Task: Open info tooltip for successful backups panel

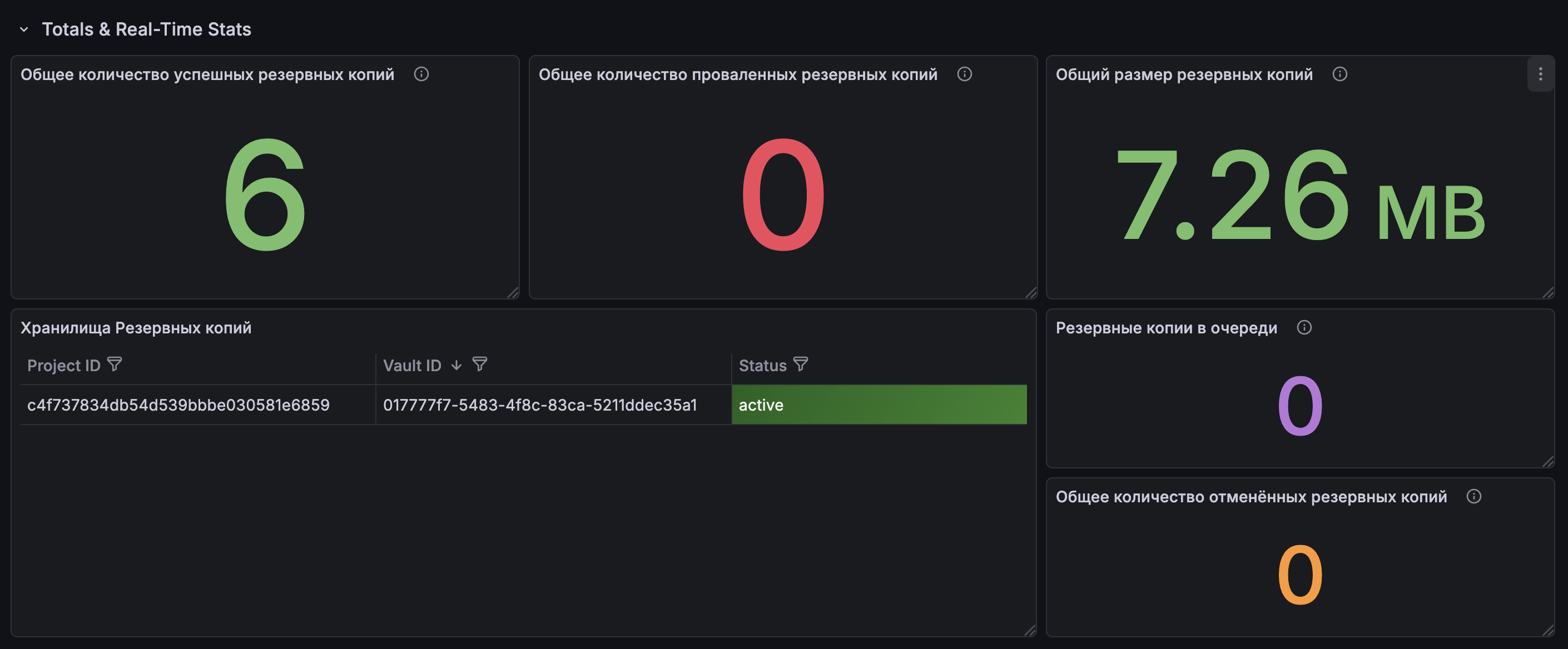Action: click(x=421, y=74)
